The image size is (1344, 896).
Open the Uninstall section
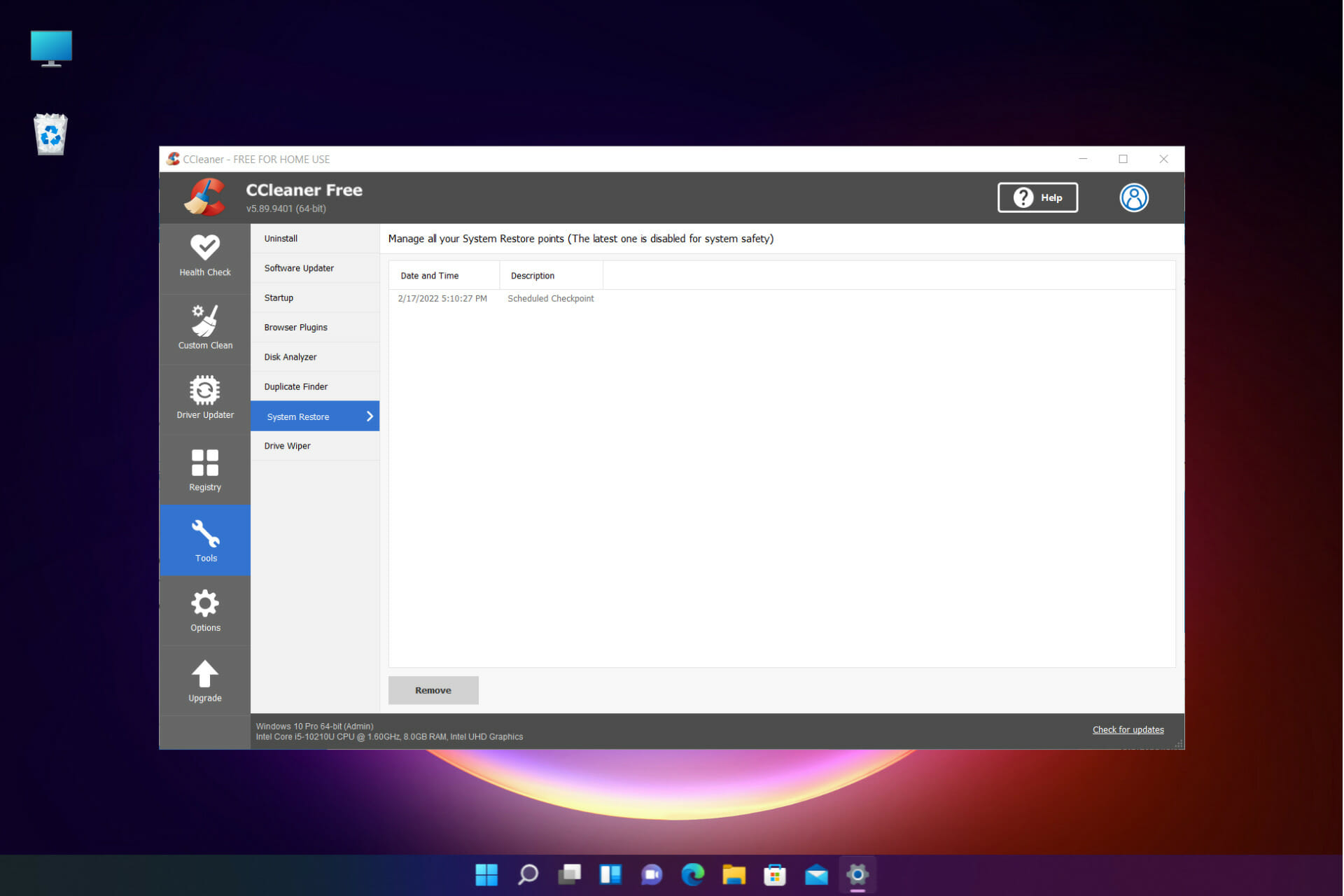[279, 238]
